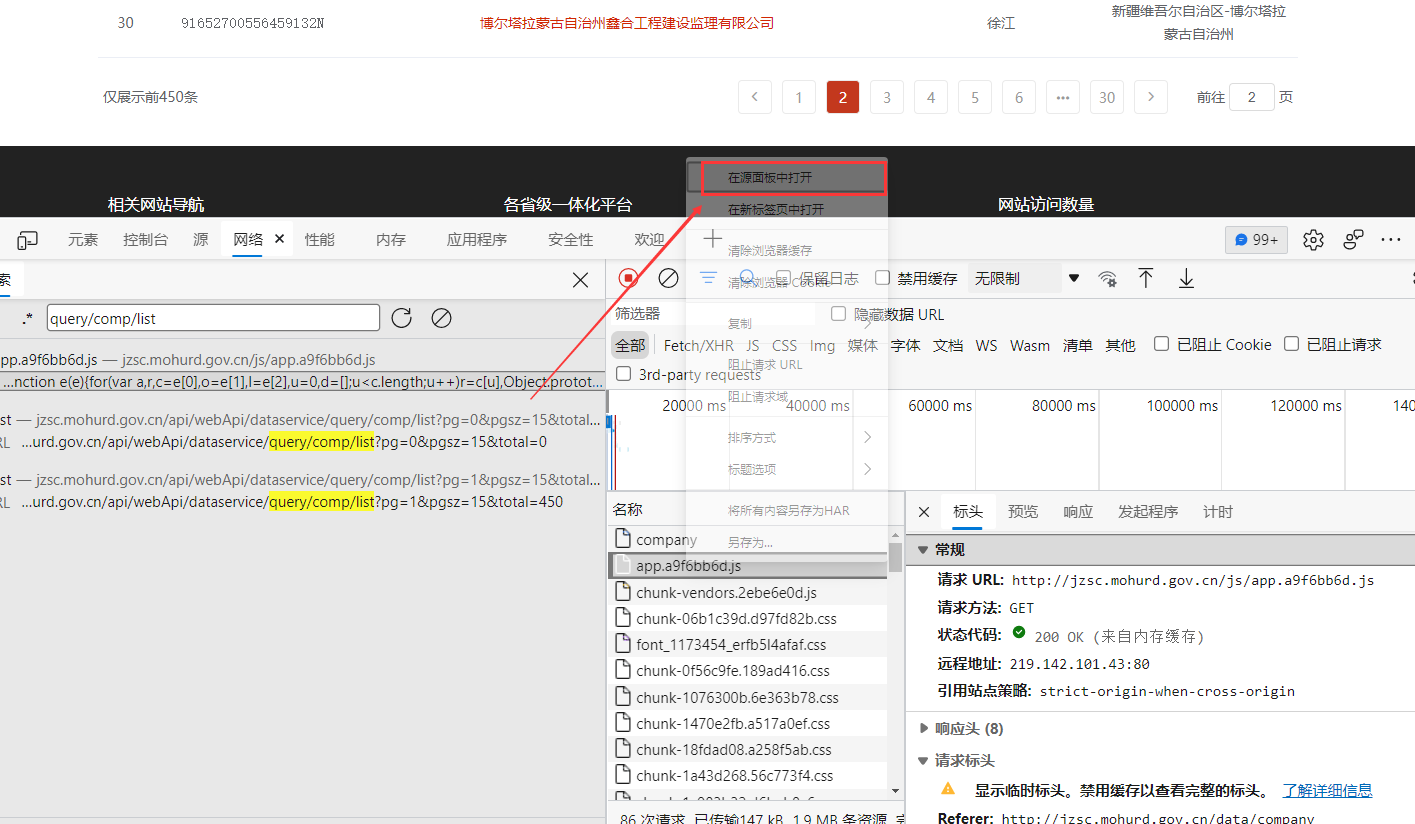
Task: Click the import HAR upload arrow
Action: 1146,278
